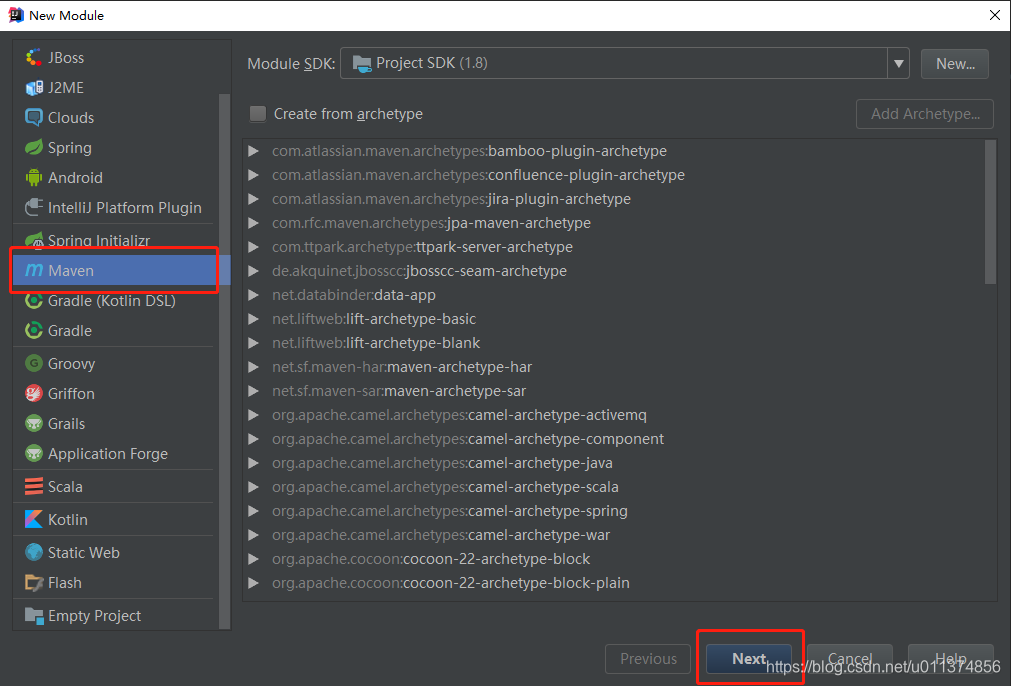Expand the jira-plugin-archetype entry
1011x686 pixels.
[x=254, y=199]
